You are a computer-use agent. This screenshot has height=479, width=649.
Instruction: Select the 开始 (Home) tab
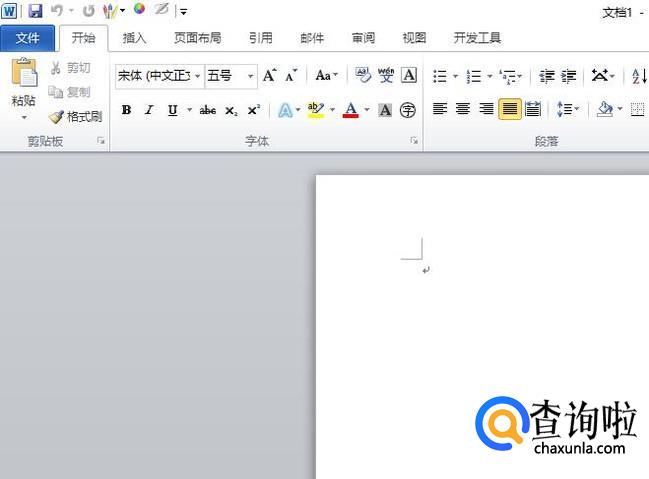click(84, 38)
